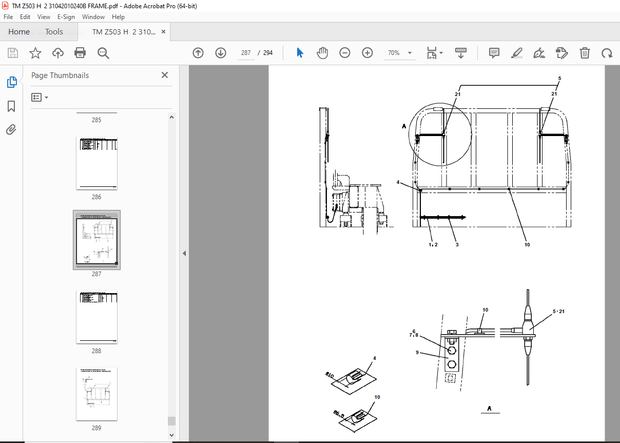620x443 pixels.
Task: Zoom in with plus button
Action: pyautogui.click(x=367, y=53)
